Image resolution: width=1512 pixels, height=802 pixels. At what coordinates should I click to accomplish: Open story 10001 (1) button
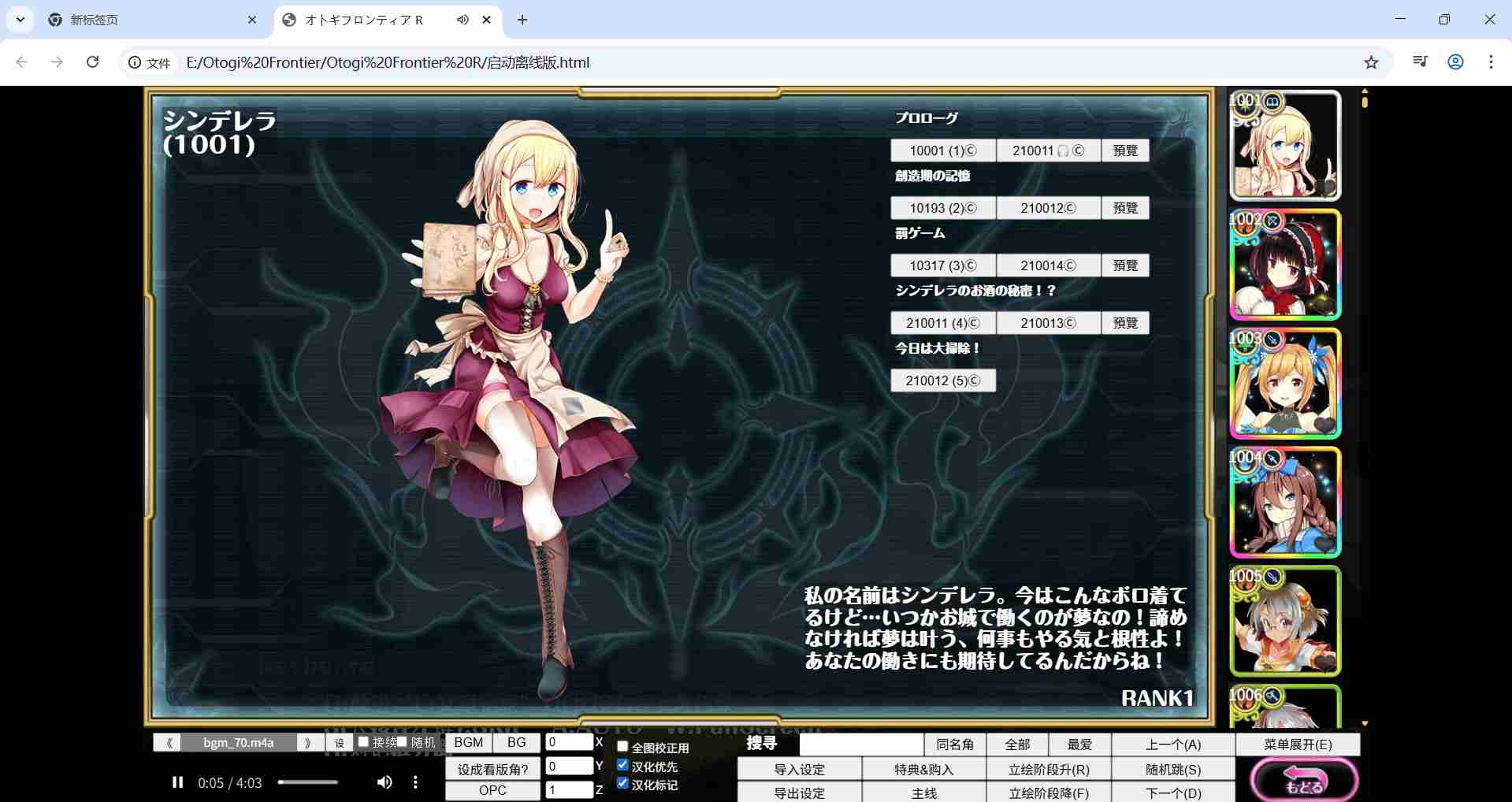click(x=943, y=150)
